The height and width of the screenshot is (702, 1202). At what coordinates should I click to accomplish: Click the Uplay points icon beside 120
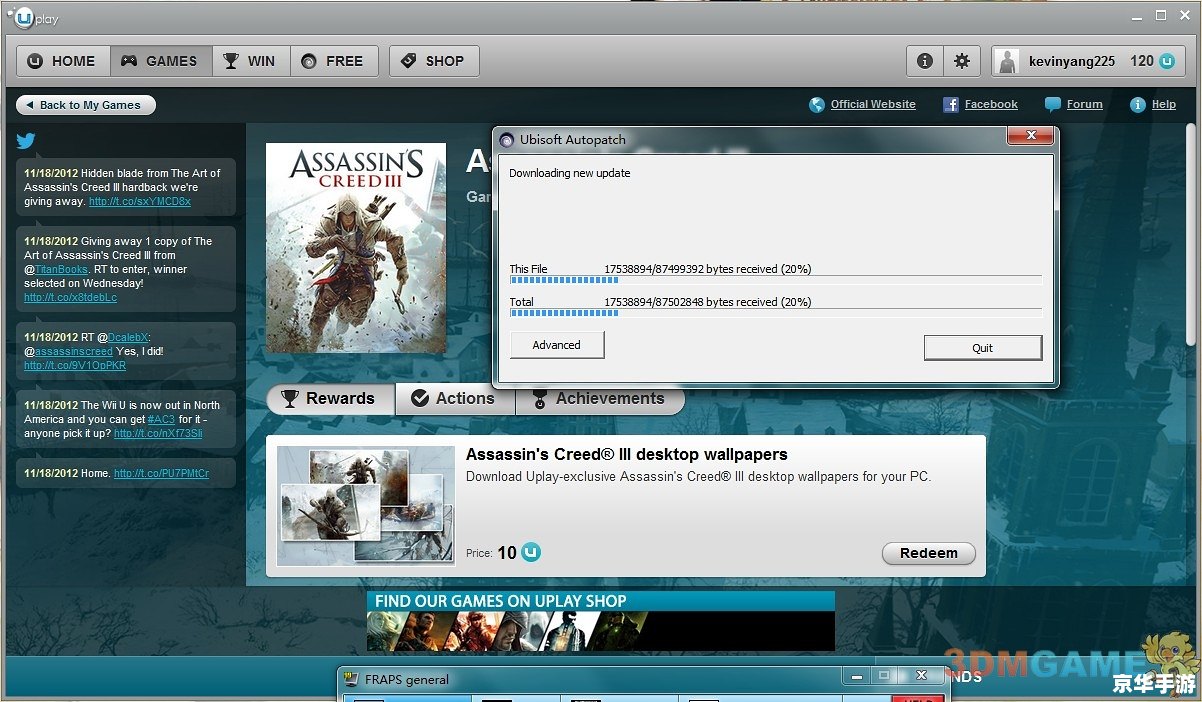coord(1167,61)
